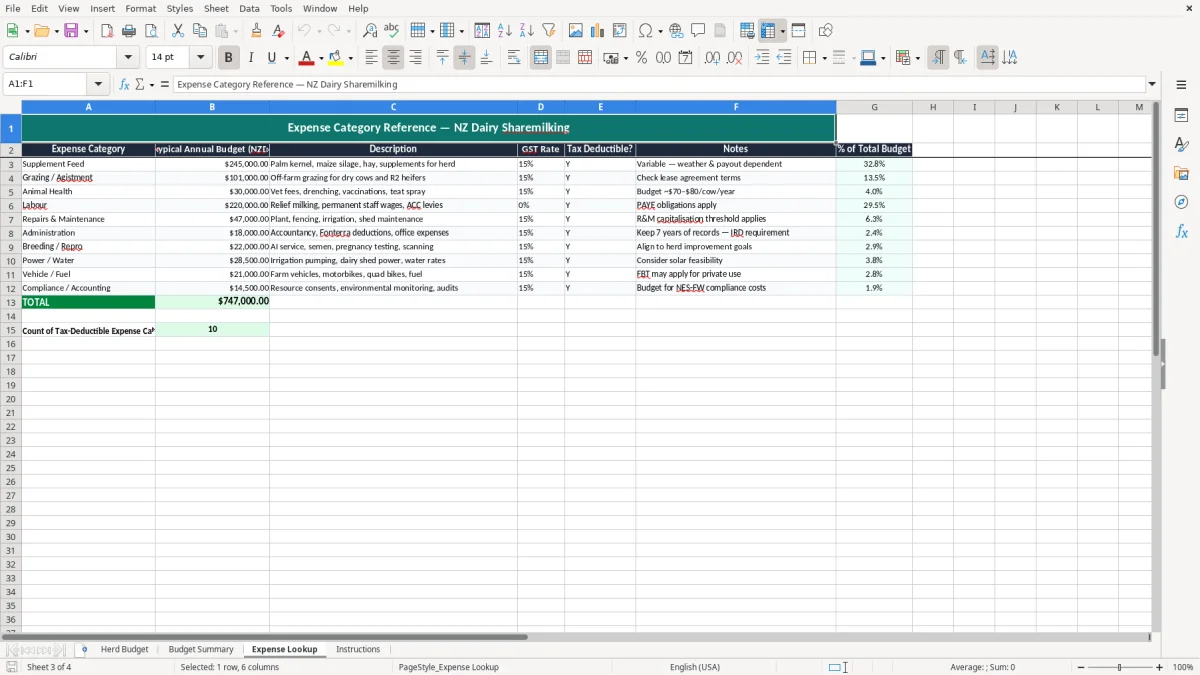Sort the selection ascending
Image resolution: width=1200 pixels, height=675 pixels.
coord(505,31)
